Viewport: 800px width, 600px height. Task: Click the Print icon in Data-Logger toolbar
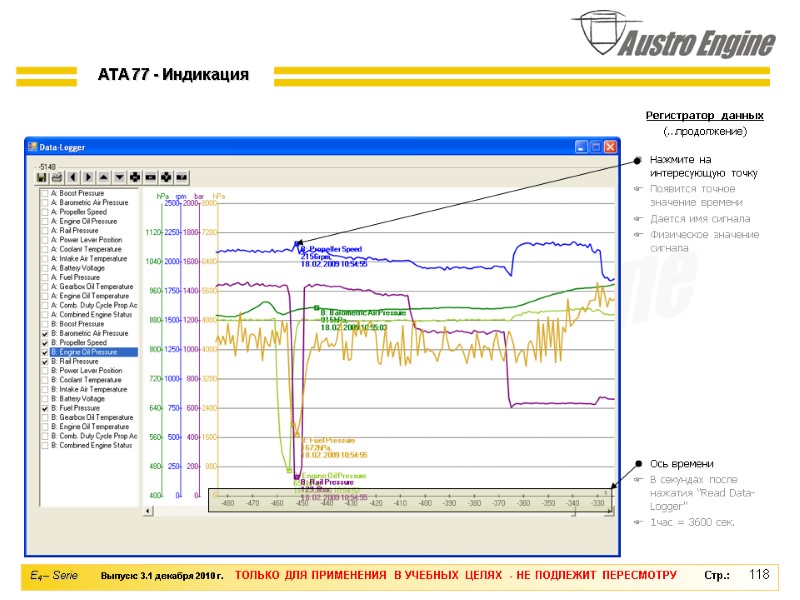click(57, 178)
